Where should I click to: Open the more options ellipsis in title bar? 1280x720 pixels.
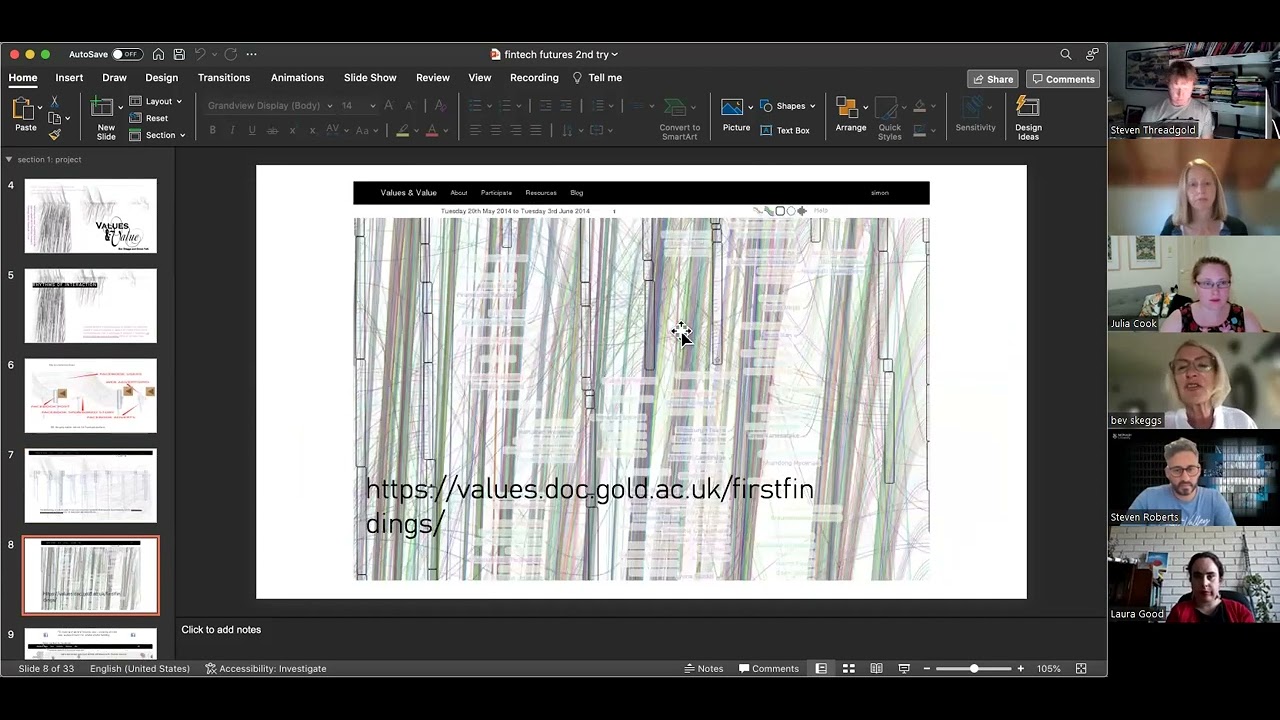pyautogui.click(x=251, y=54)
